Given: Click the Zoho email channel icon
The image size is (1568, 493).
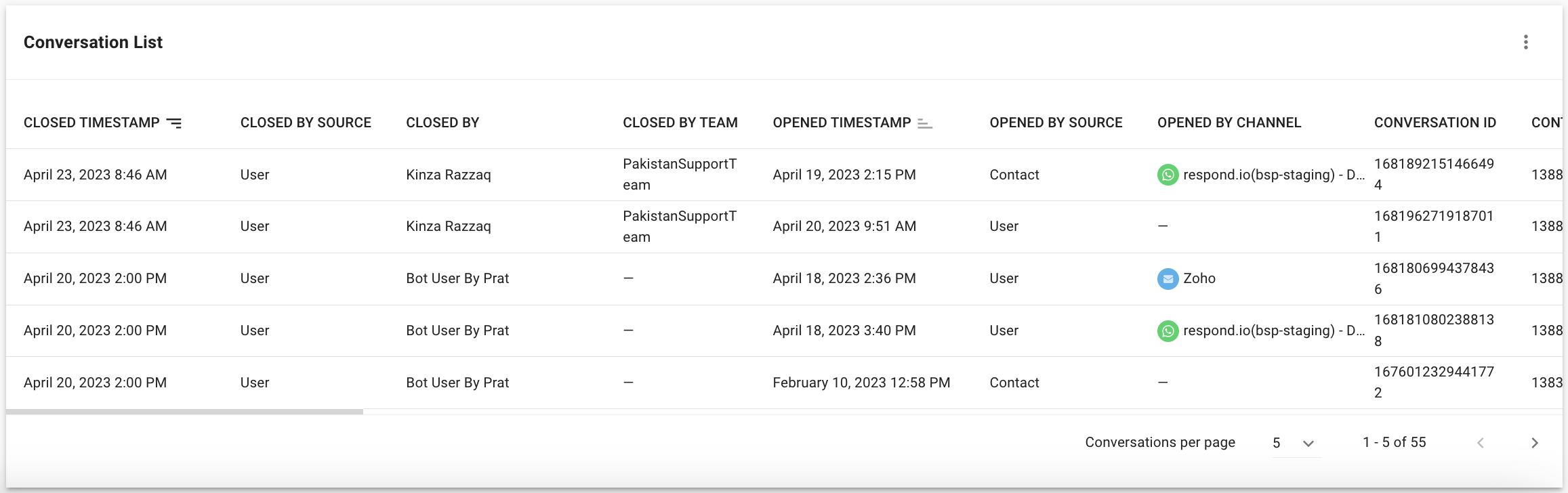Looking at the screenshot, I should pyautogui.click(x=1168, y=278).
